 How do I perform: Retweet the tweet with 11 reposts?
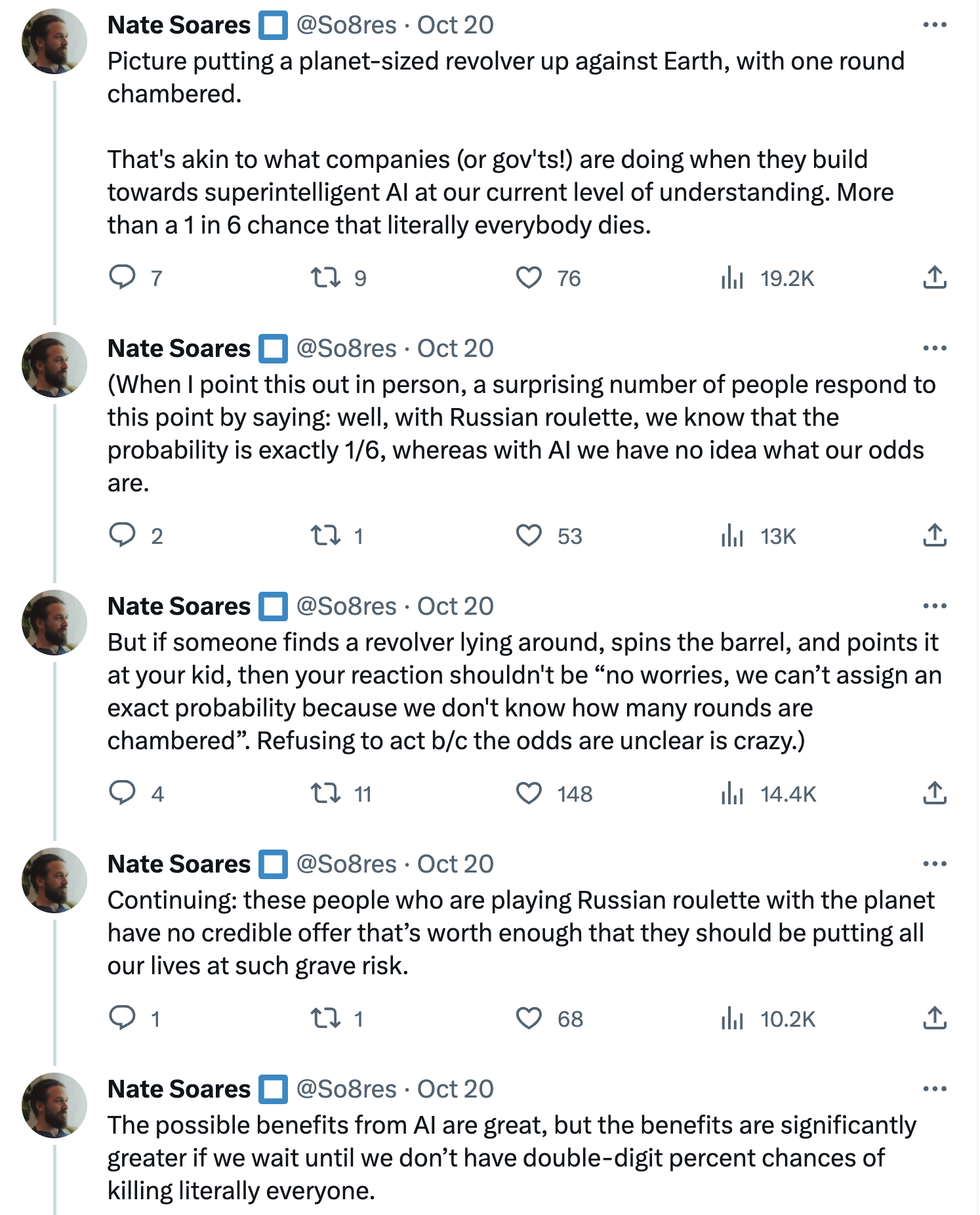point(325,793)
